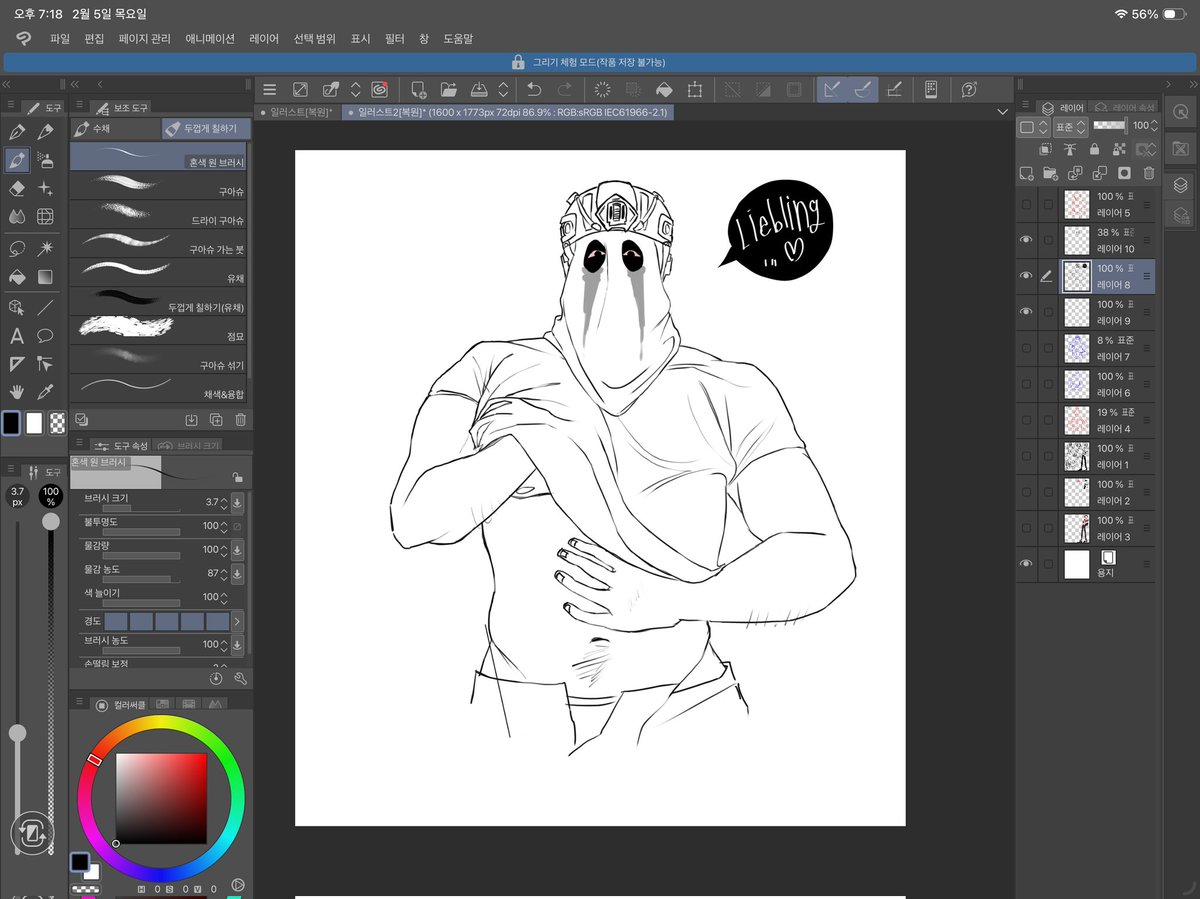Viewport: 1200px width, 899px height.
Task: Select the transparent color swatch
Action: (x=59, y=423)
